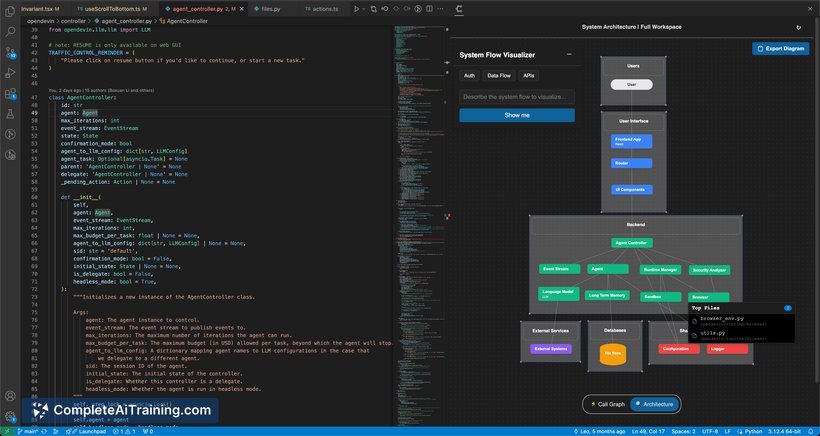
Task: Select the Configuration node
Action: point(679,349)
